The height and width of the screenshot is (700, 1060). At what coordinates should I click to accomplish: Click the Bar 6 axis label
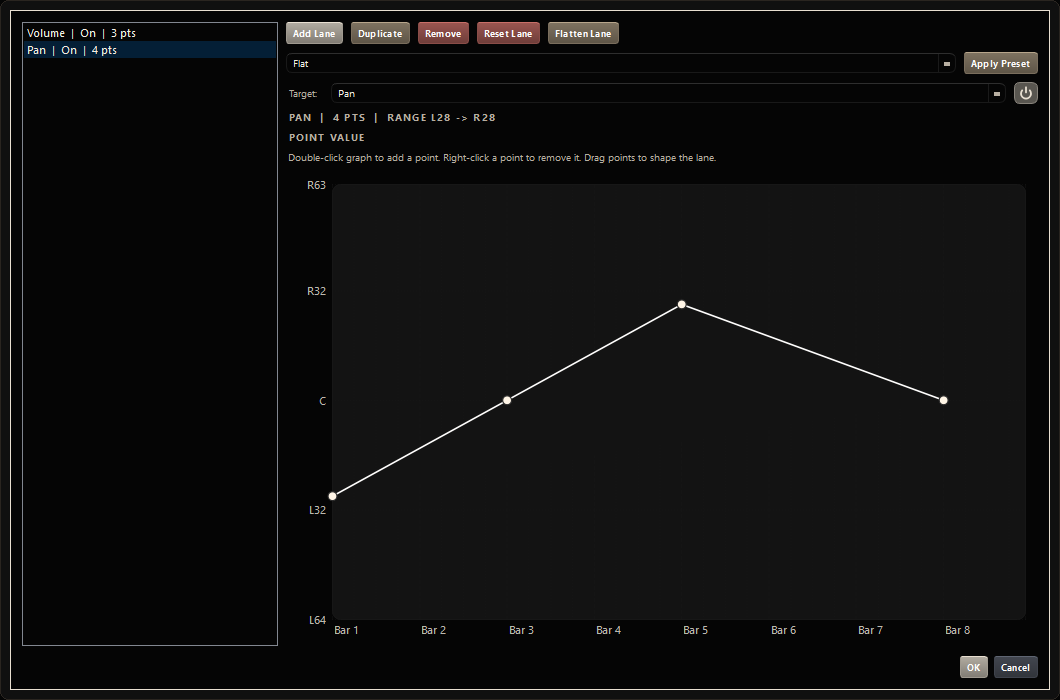tap(784, 630)
